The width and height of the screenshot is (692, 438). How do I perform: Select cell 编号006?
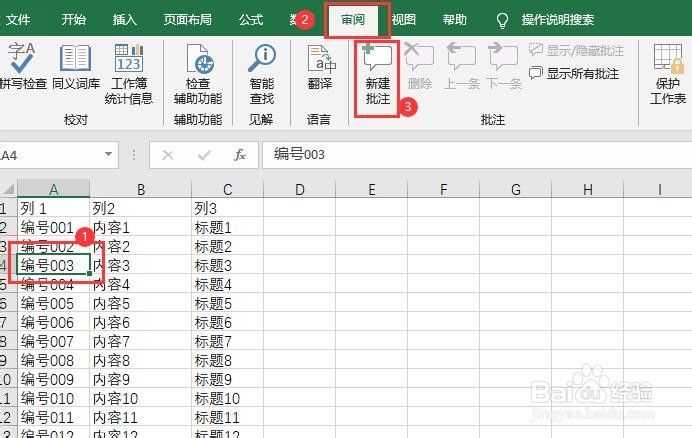point(53,322)
